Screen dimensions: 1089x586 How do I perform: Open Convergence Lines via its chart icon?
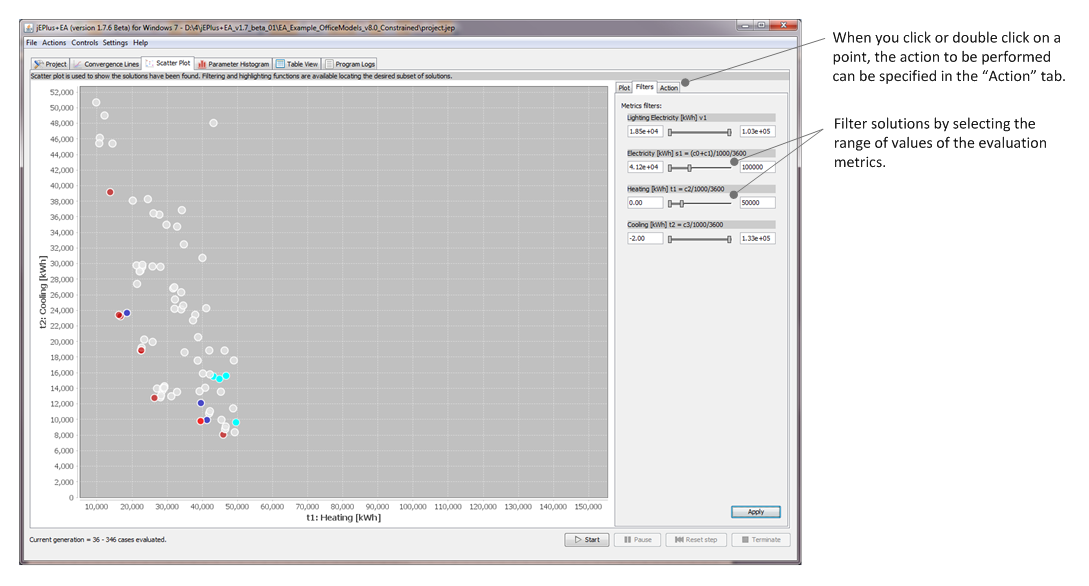pyautogui.click(x=77, y=64)
